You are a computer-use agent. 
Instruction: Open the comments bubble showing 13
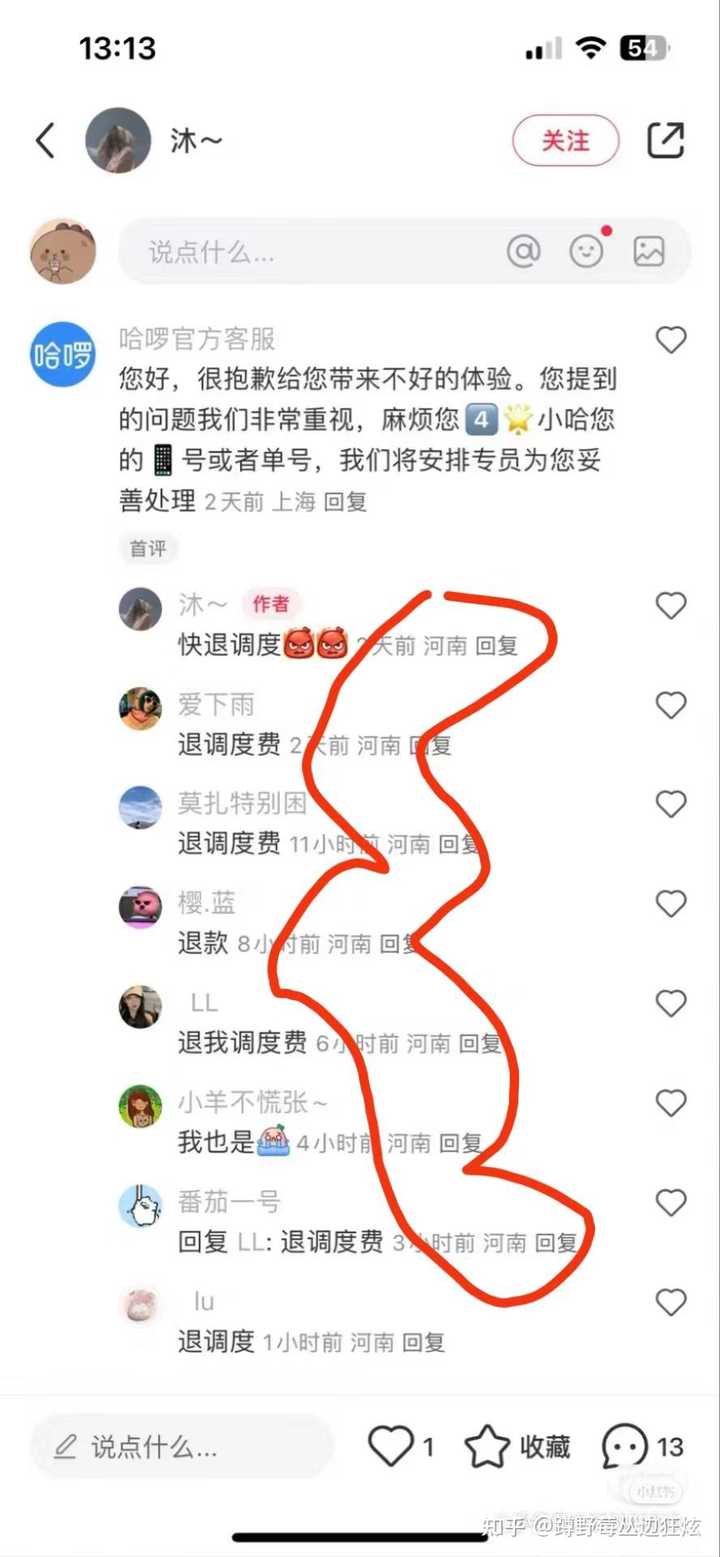pyautogui.click(x=625, y=1447)
